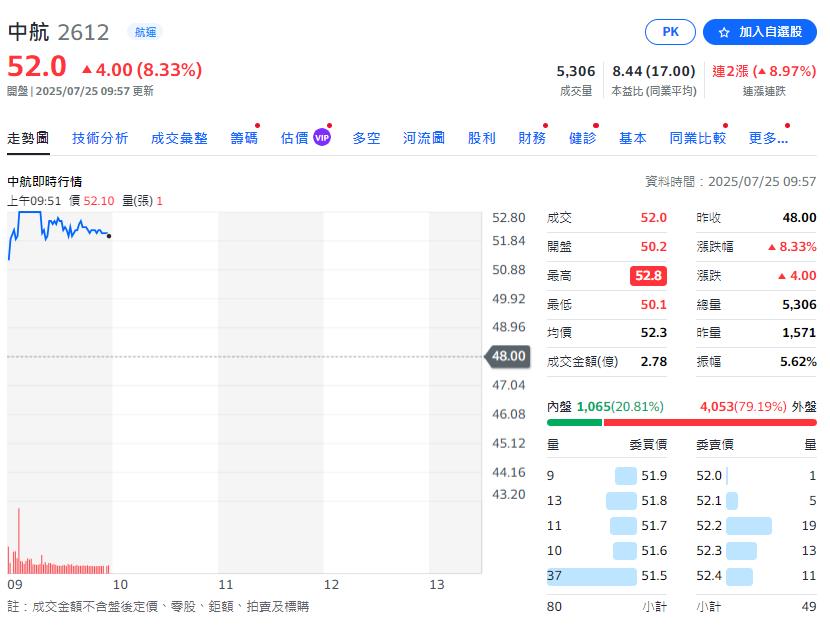Click the 連2漲 consecutive gain indicator
This screenshot has height=625, width=830.
click(x=764, y=71)
